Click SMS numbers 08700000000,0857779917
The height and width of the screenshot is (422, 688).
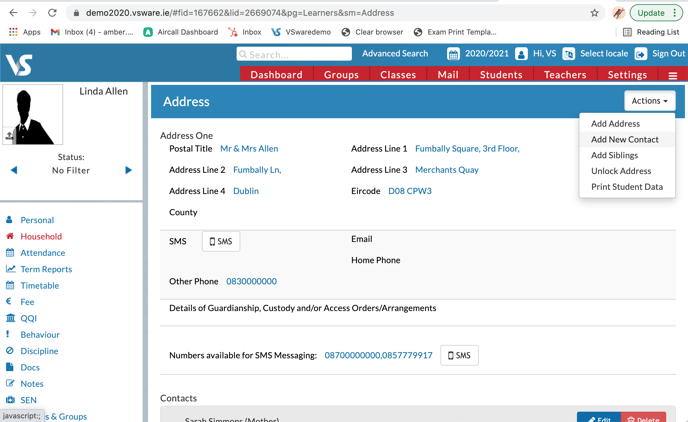[378, 355]
